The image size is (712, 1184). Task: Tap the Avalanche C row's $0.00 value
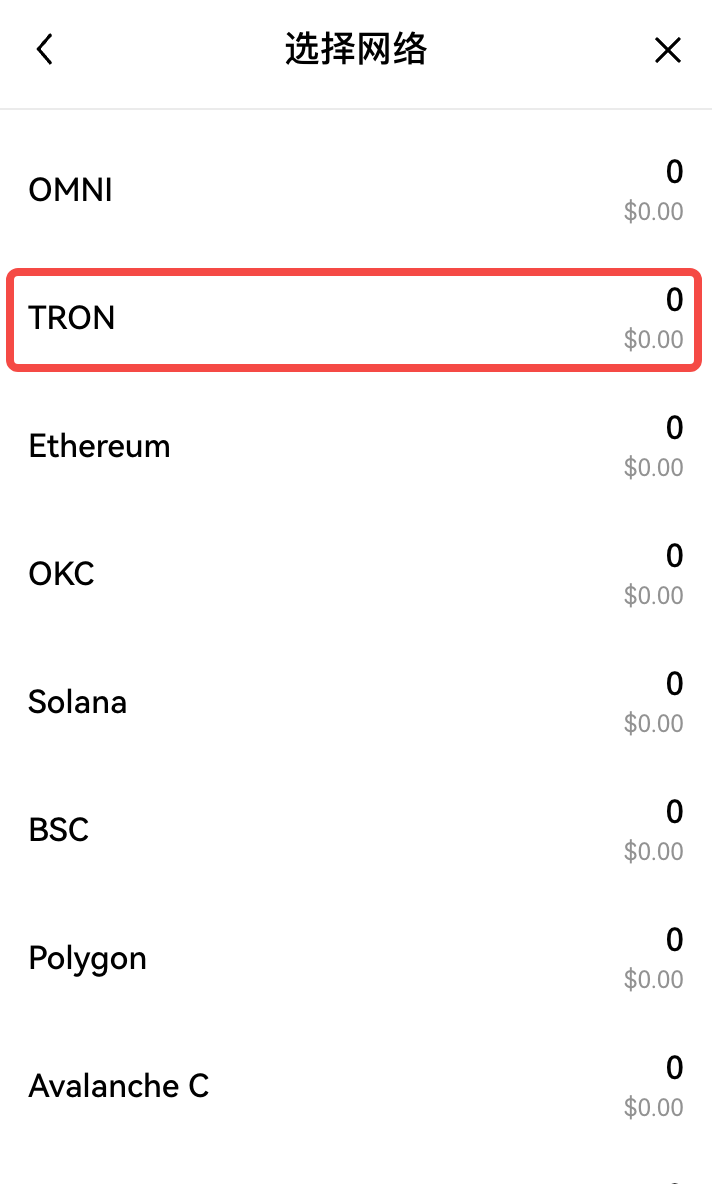point(653,1108)
